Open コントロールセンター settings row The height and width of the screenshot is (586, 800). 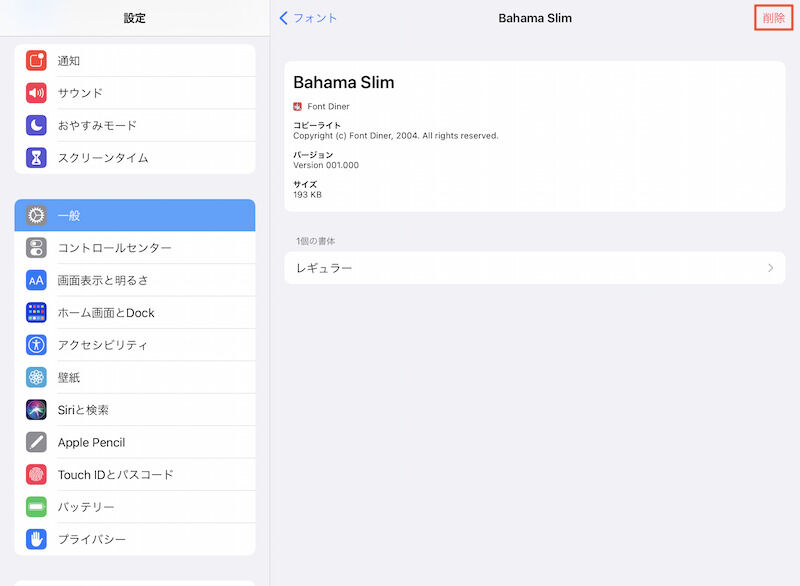click(x=135, y=248)
